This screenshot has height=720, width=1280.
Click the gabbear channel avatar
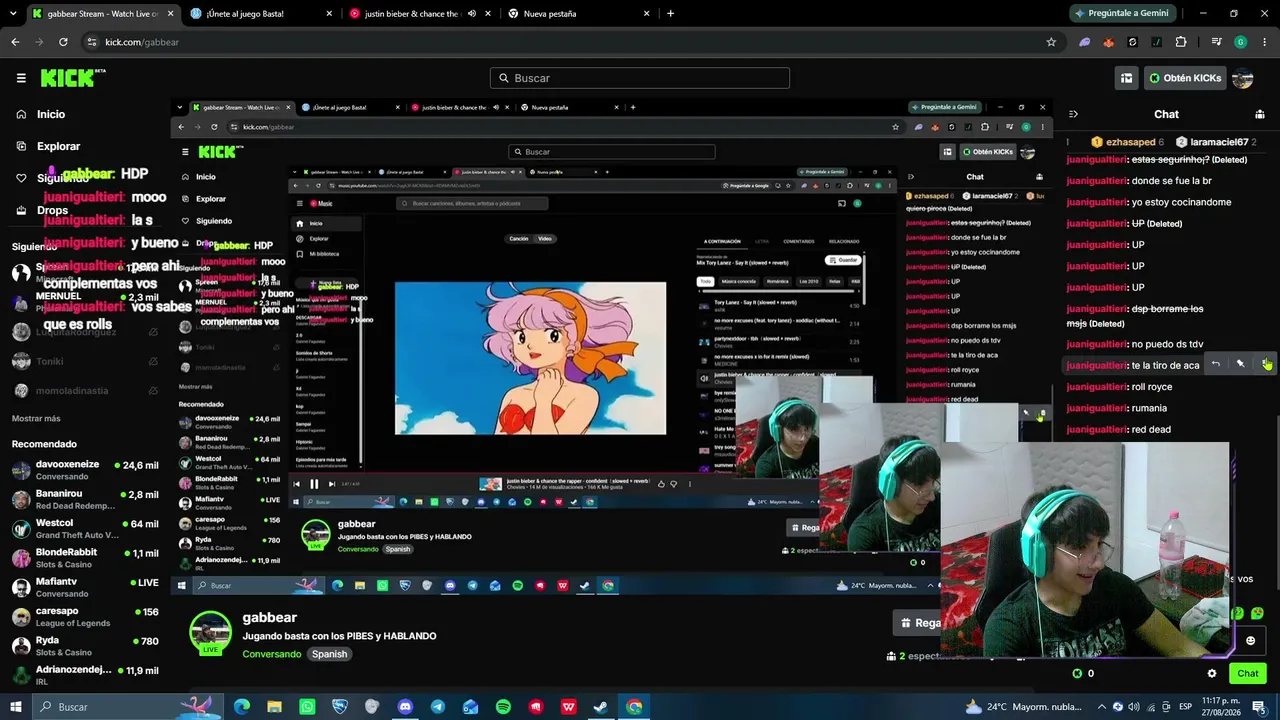[210, 633]
